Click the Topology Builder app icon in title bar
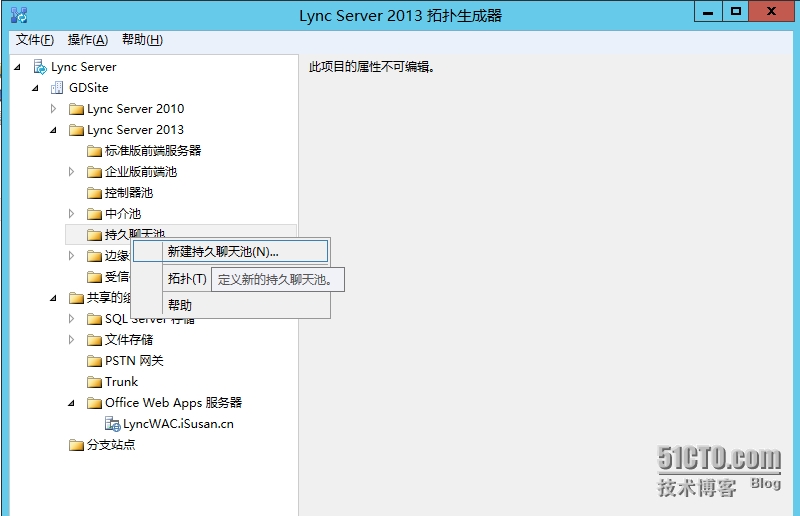 pos(19,15)
